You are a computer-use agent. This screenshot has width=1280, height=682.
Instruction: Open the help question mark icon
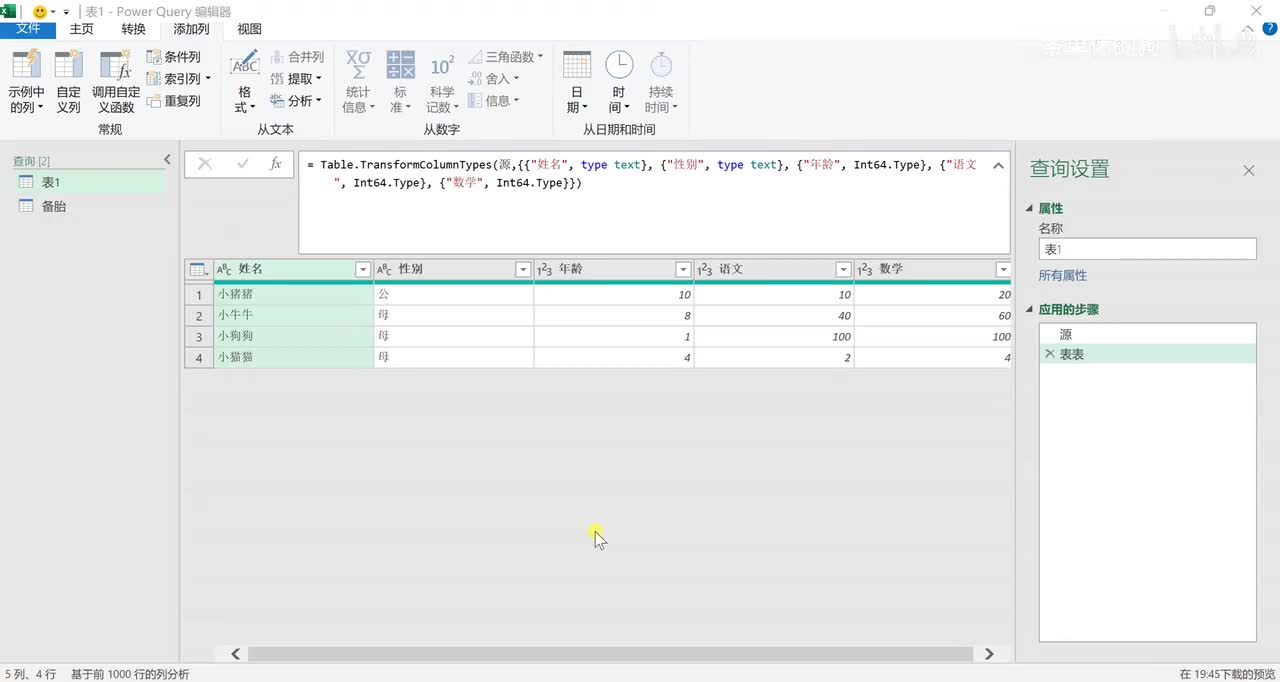[1270, 29]
